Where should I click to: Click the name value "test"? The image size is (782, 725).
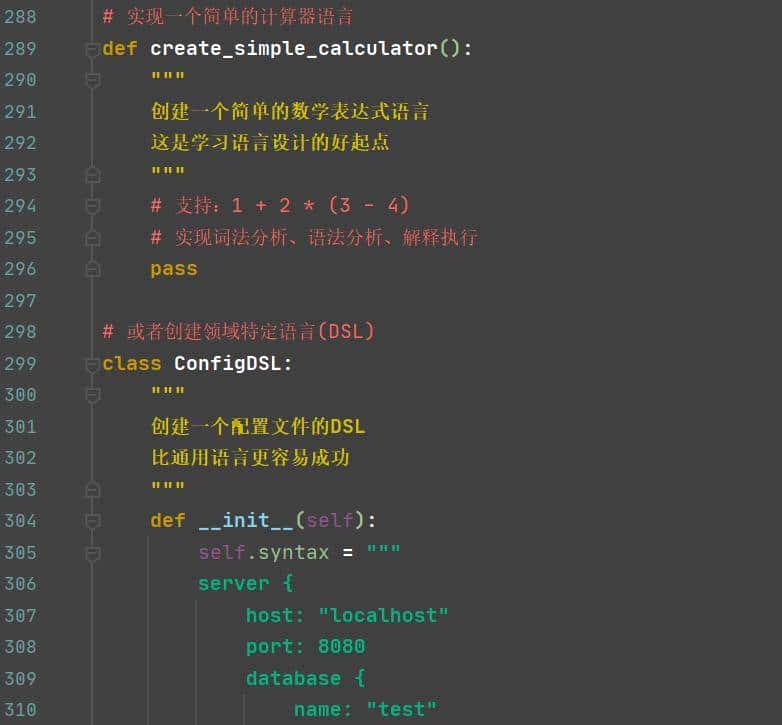pyautogui.click(x=402, y=710)
